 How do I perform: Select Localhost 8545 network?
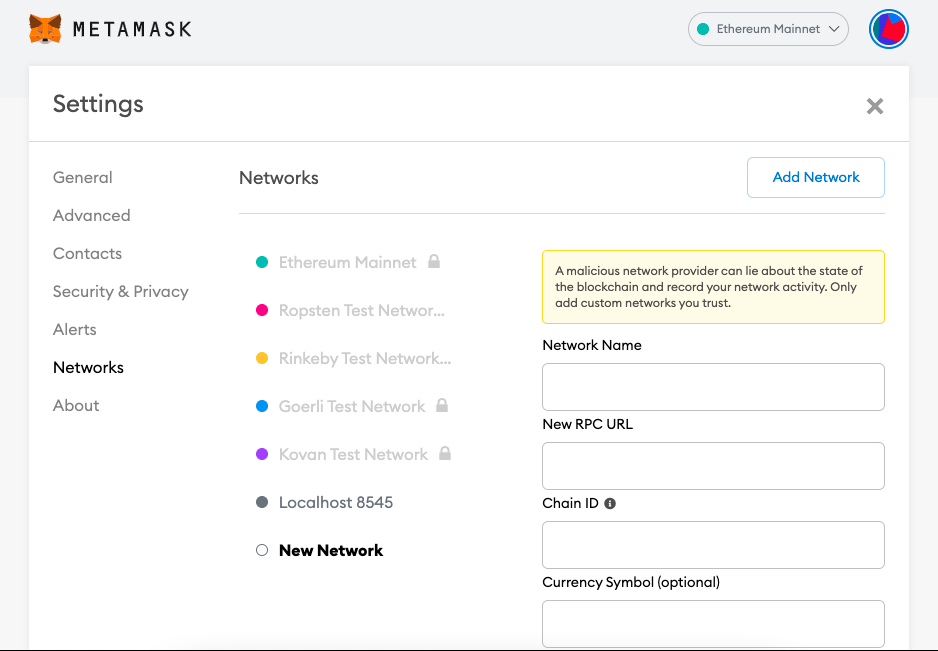[336, 502]
